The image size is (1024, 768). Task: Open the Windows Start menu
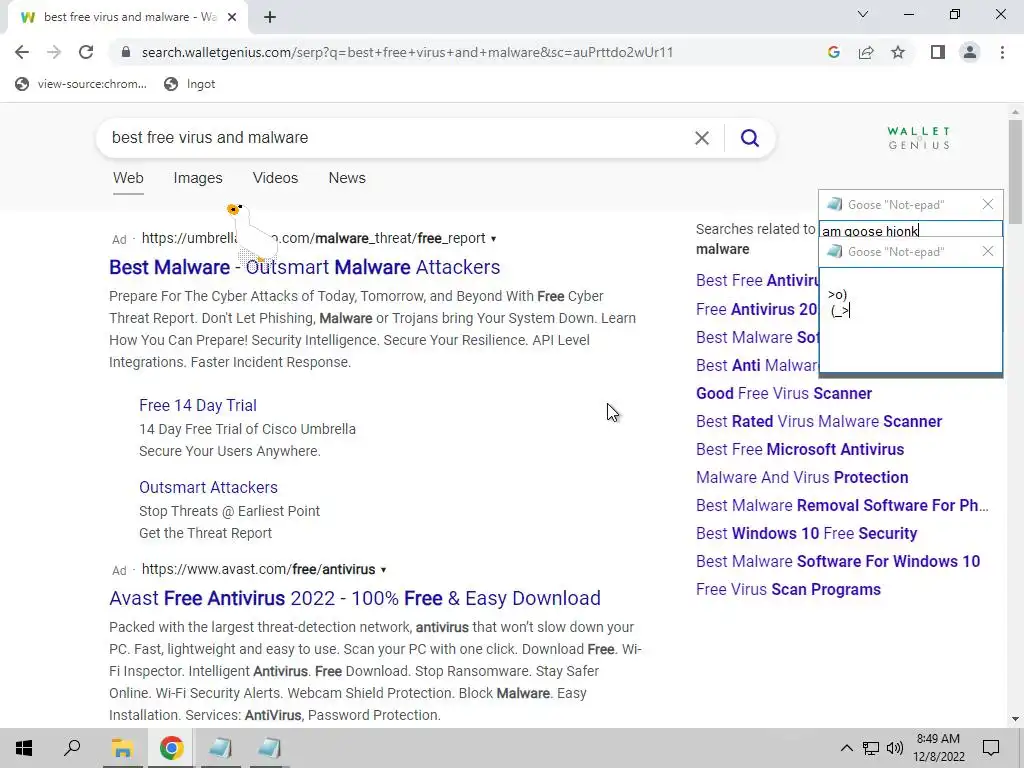coord(24,748)
